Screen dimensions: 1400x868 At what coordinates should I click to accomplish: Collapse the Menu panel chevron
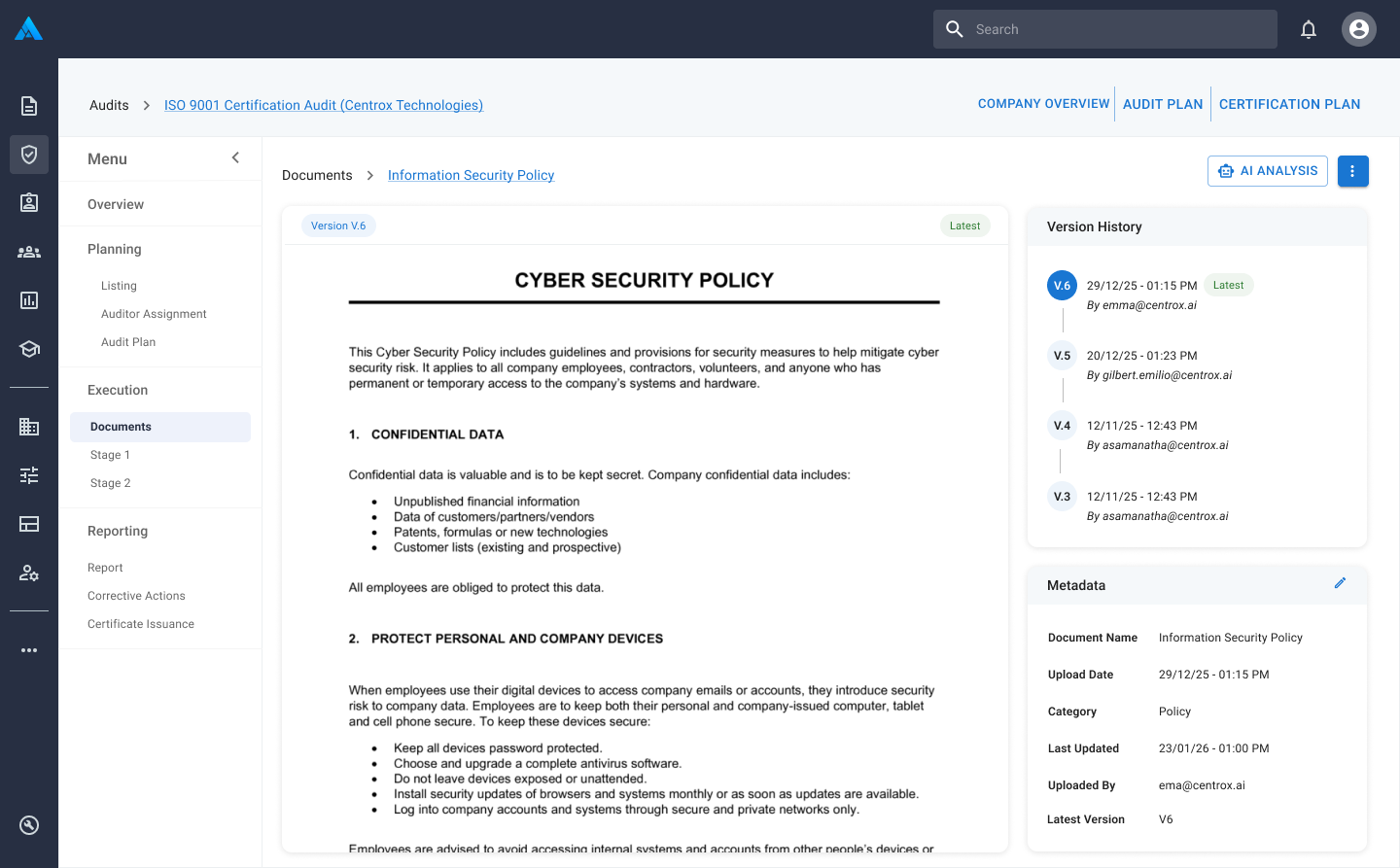[x=235, y=157]
